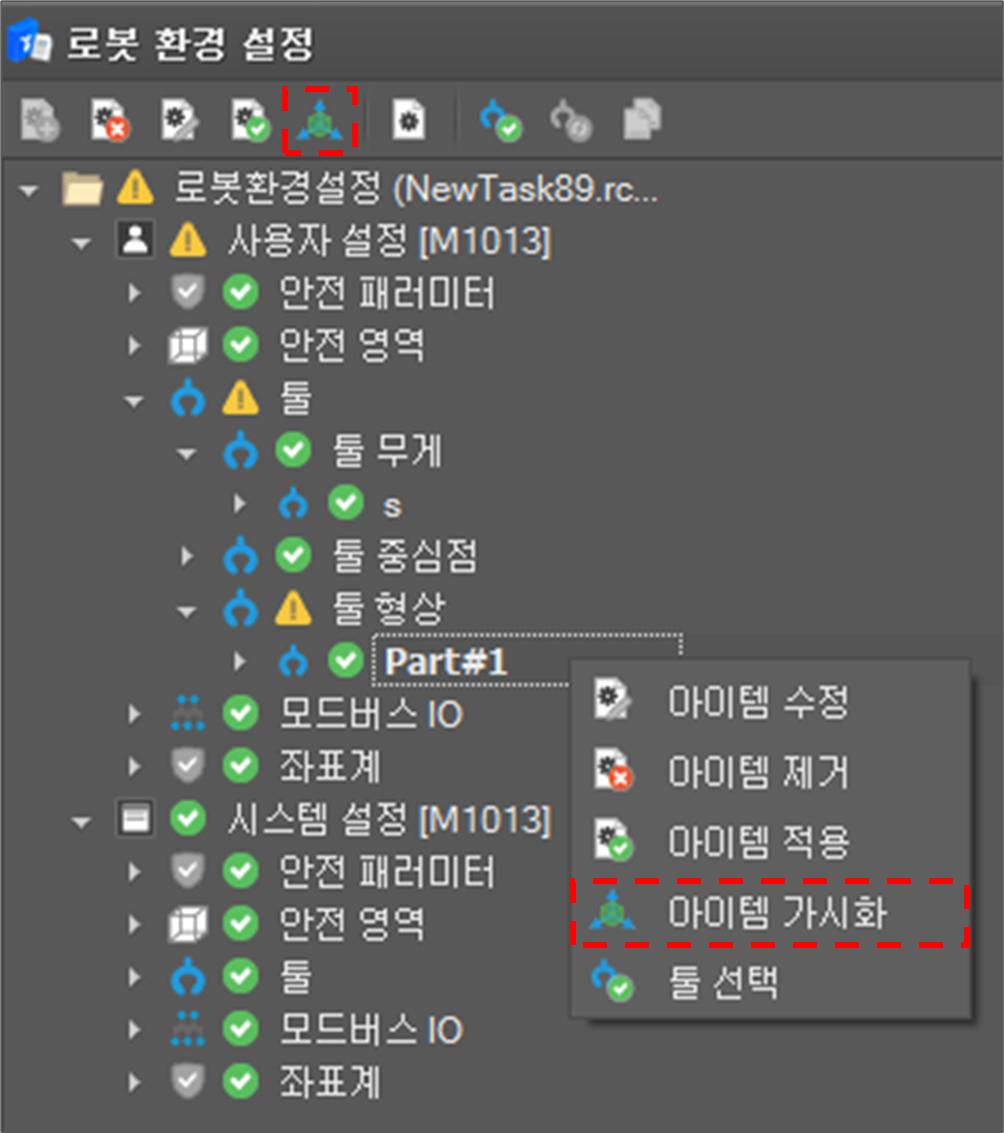
Task: Click the edit item pencil icon in toolbar
Action: (x=180, y=121)
